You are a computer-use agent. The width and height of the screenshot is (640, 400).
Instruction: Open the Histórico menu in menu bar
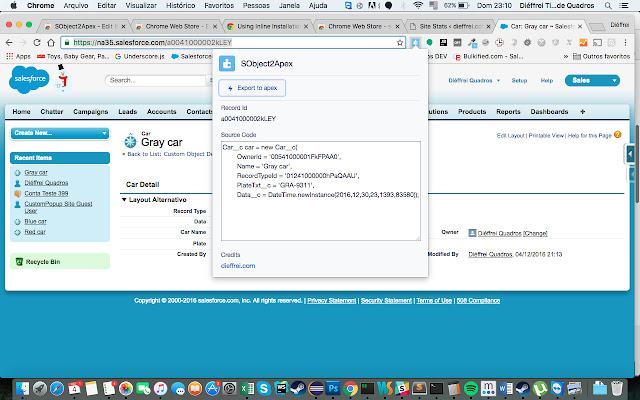tap(180, 5)
